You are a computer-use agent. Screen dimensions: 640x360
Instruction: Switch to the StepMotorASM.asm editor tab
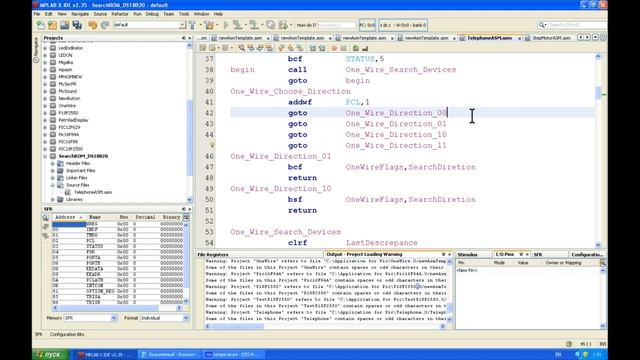pyautogui.click(x=551, y=38)
